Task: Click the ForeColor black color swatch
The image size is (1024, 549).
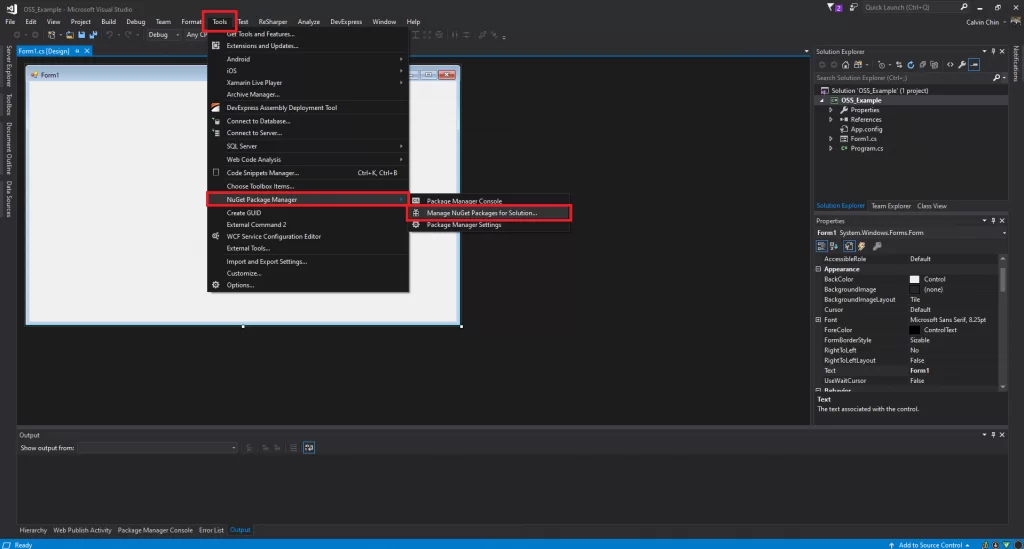Action: pyautogui.click(x=914, y=330)
